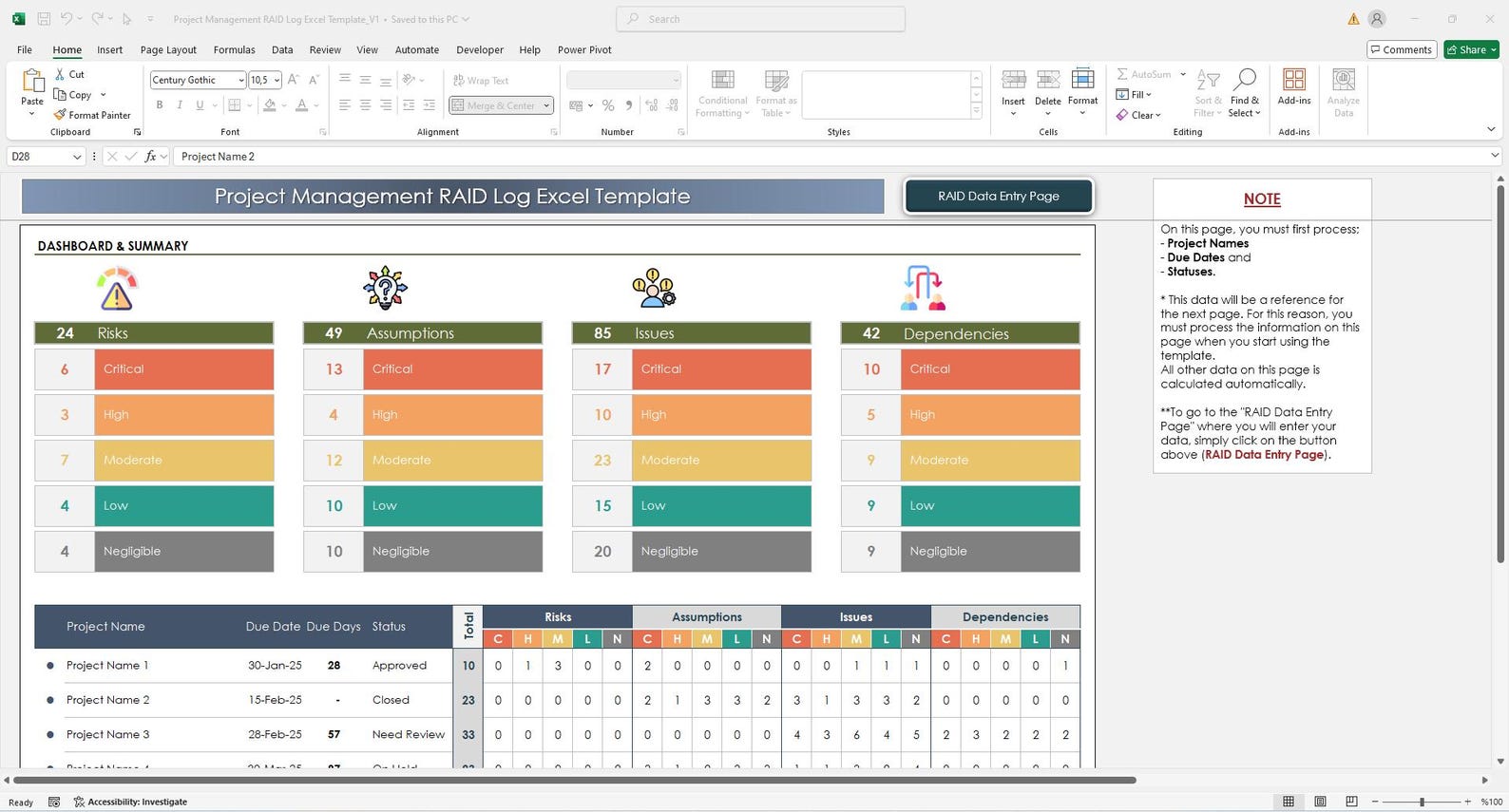Apply percent style number format
The width and height of the screenshot is (1509, 812).
click(x=608, y=105)
